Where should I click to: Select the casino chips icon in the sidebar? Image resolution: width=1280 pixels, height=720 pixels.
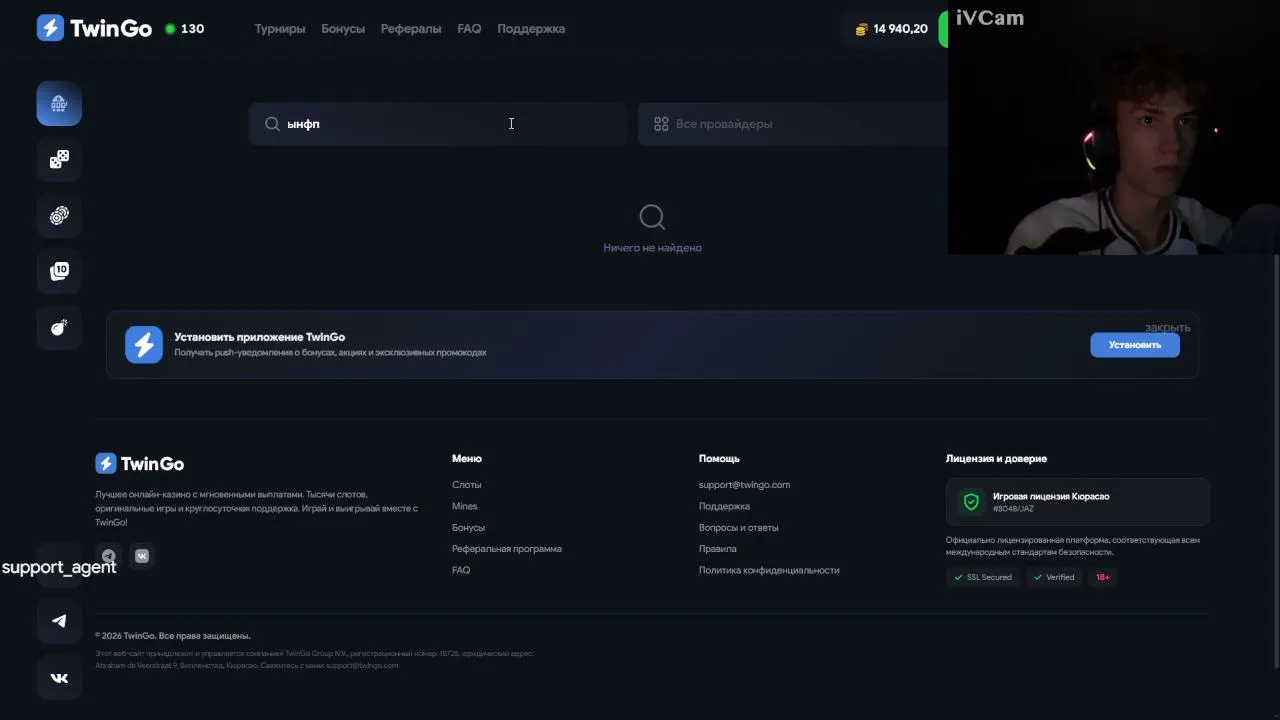tap(59, 216)
